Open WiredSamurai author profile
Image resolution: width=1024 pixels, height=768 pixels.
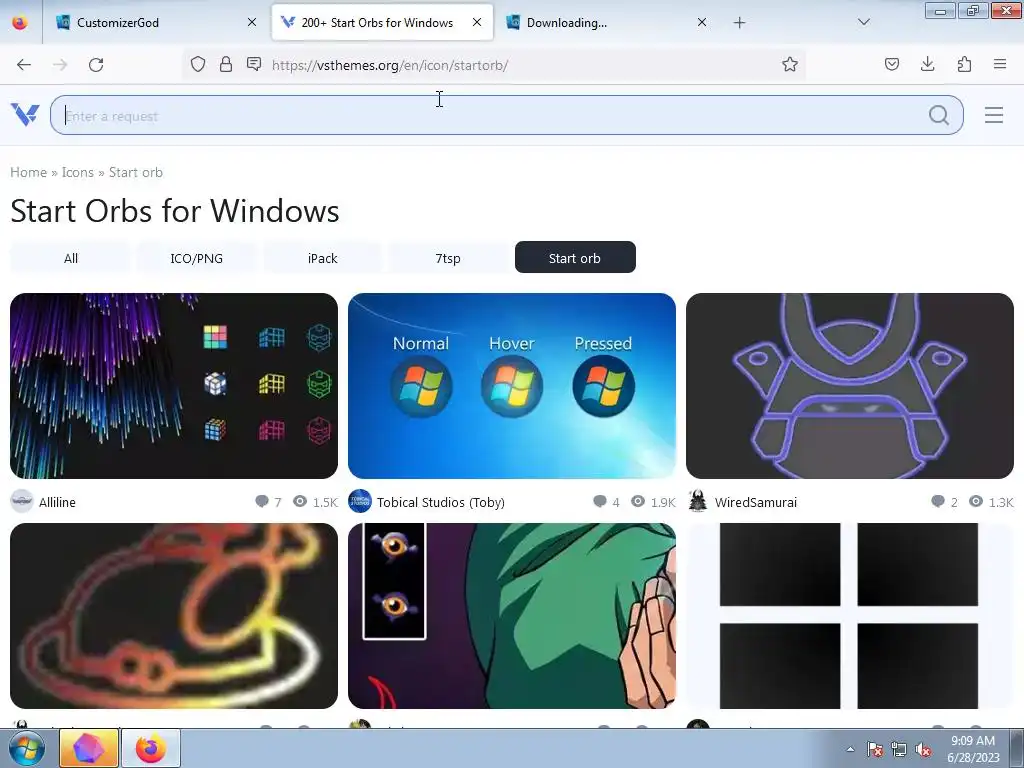[756, 502]
